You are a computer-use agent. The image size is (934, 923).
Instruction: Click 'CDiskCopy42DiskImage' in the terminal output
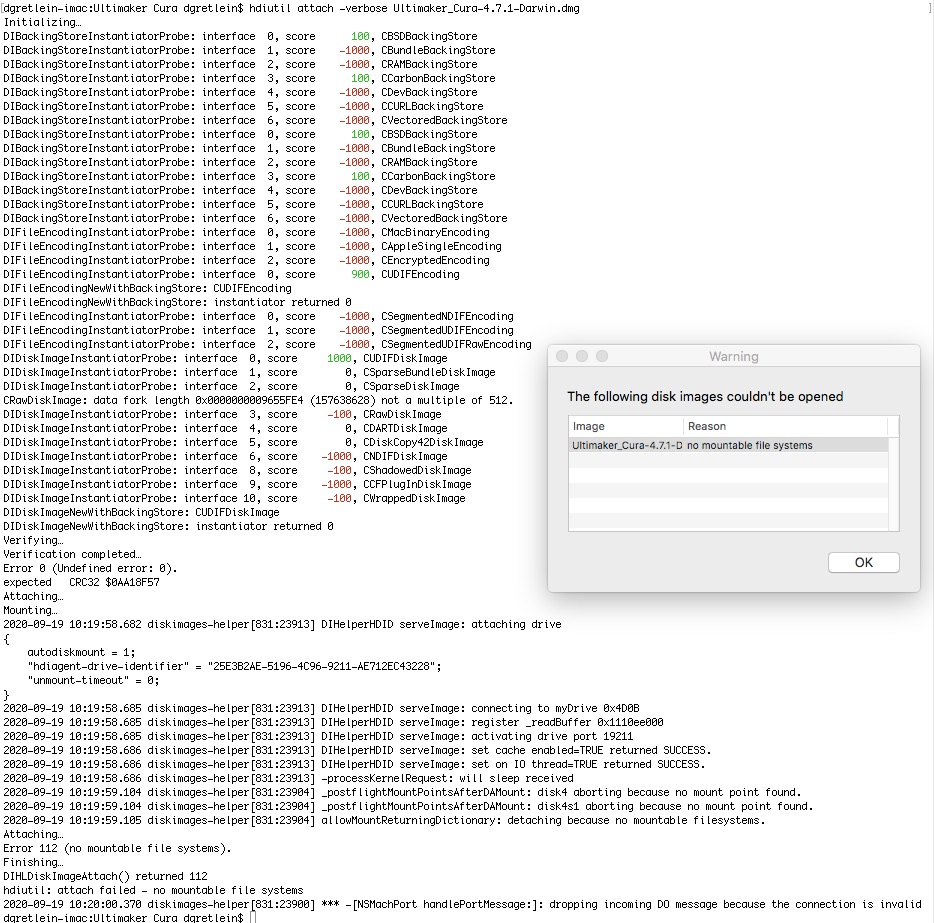point(423,442)
